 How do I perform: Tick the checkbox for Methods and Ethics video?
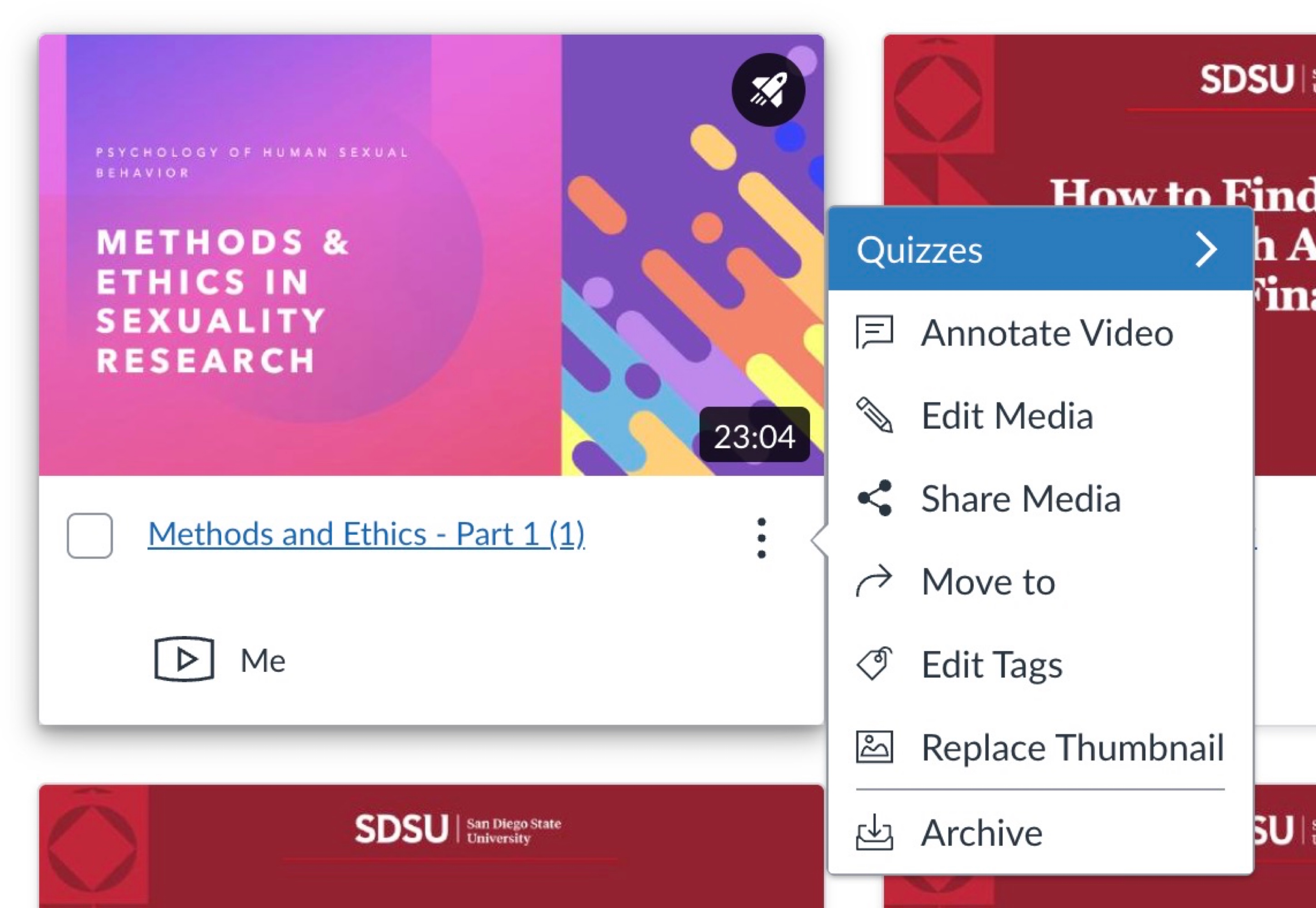click(90, 535)
